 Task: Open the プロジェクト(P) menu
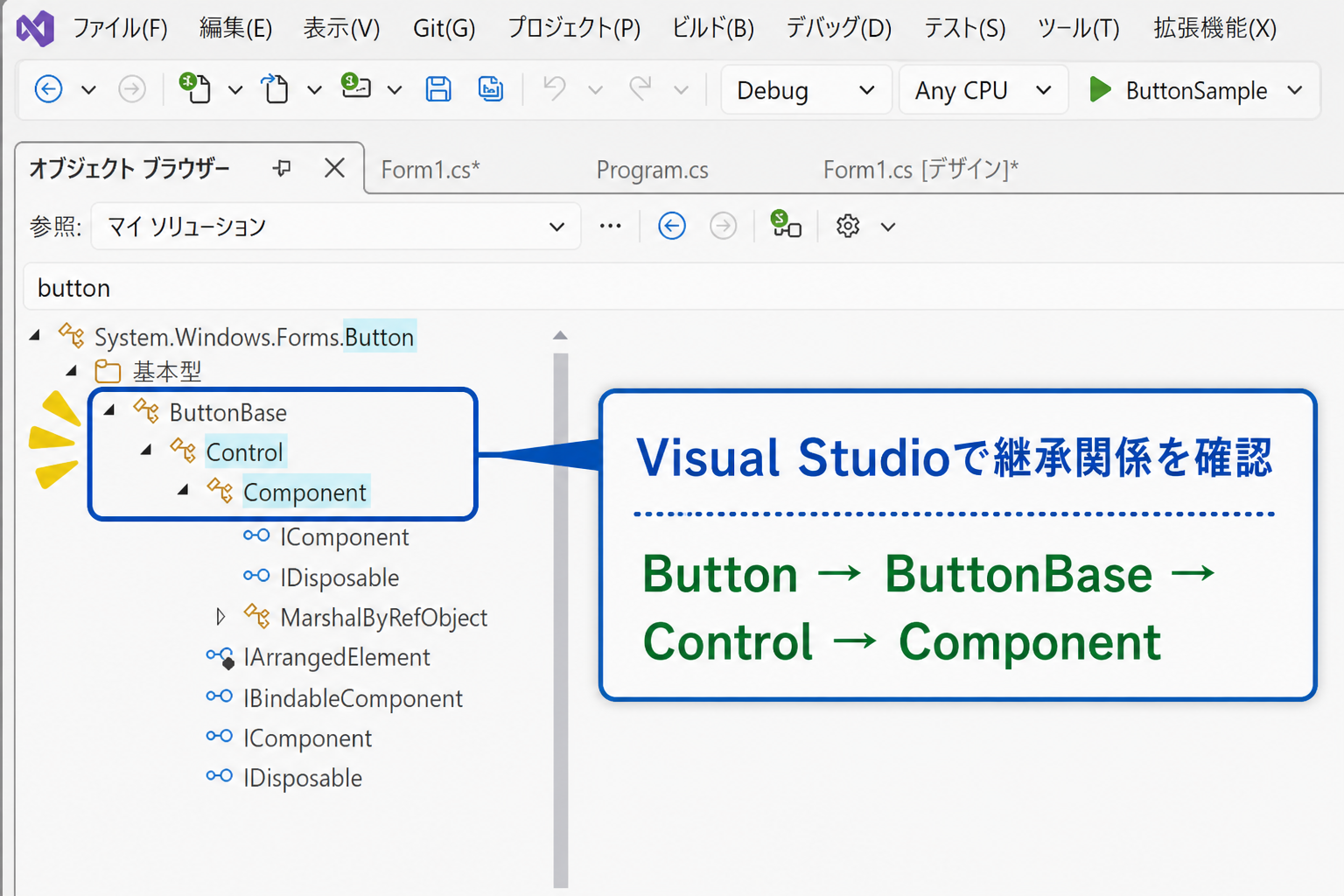(574, 29)
